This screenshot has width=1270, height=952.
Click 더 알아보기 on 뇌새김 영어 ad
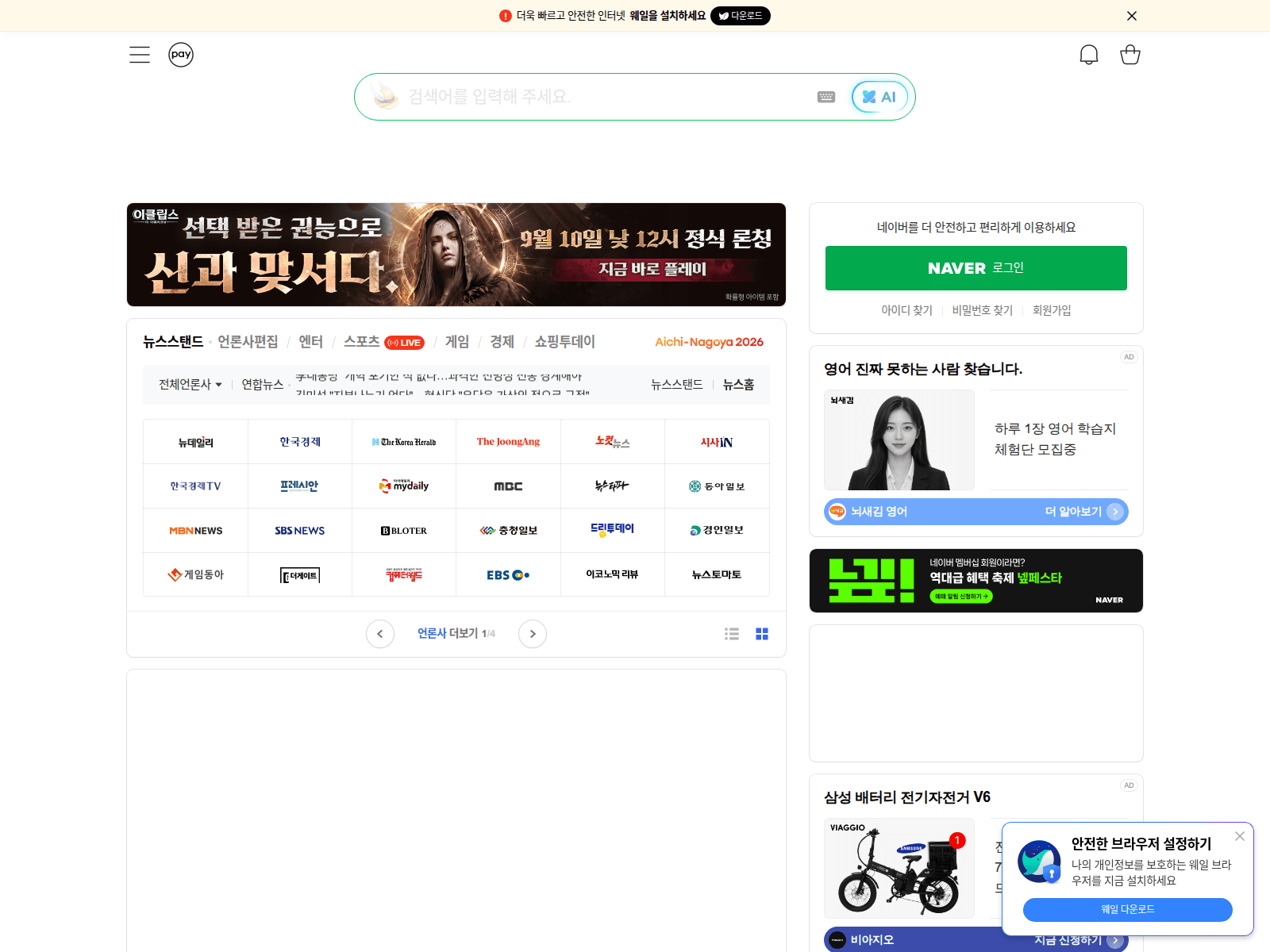click(1083, 512)
